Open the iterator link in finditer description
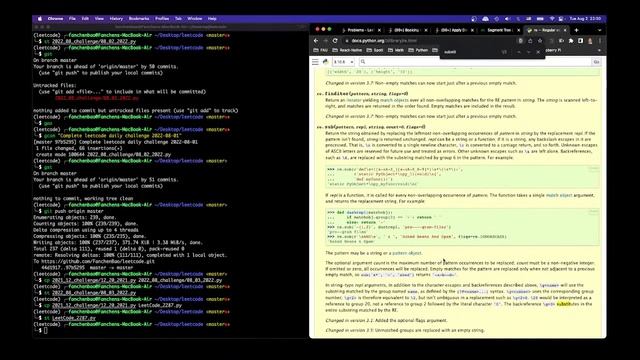 (x=354, y=100)
